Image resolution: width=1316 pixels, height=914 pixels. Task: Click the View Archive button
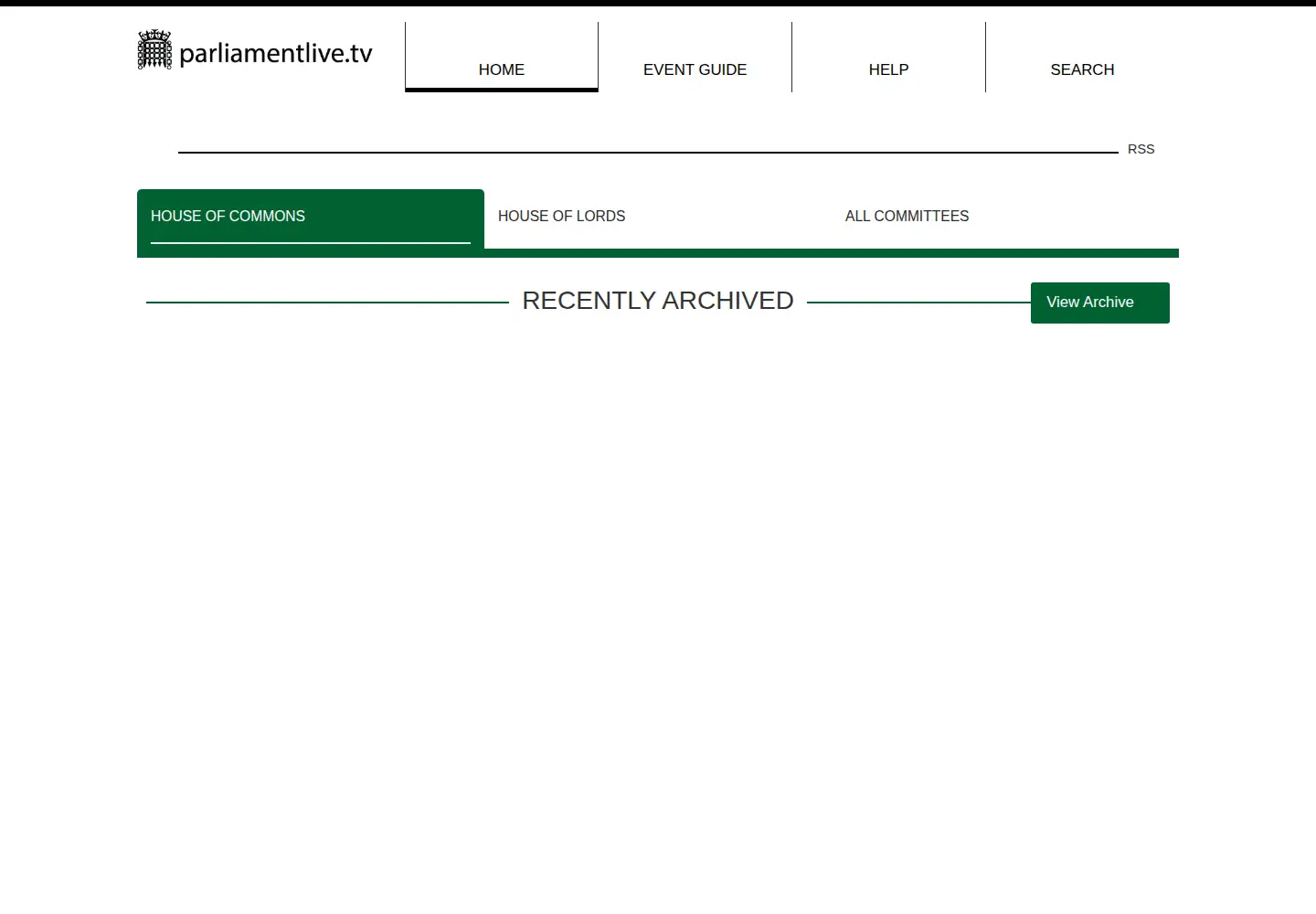click(1100, 303)
